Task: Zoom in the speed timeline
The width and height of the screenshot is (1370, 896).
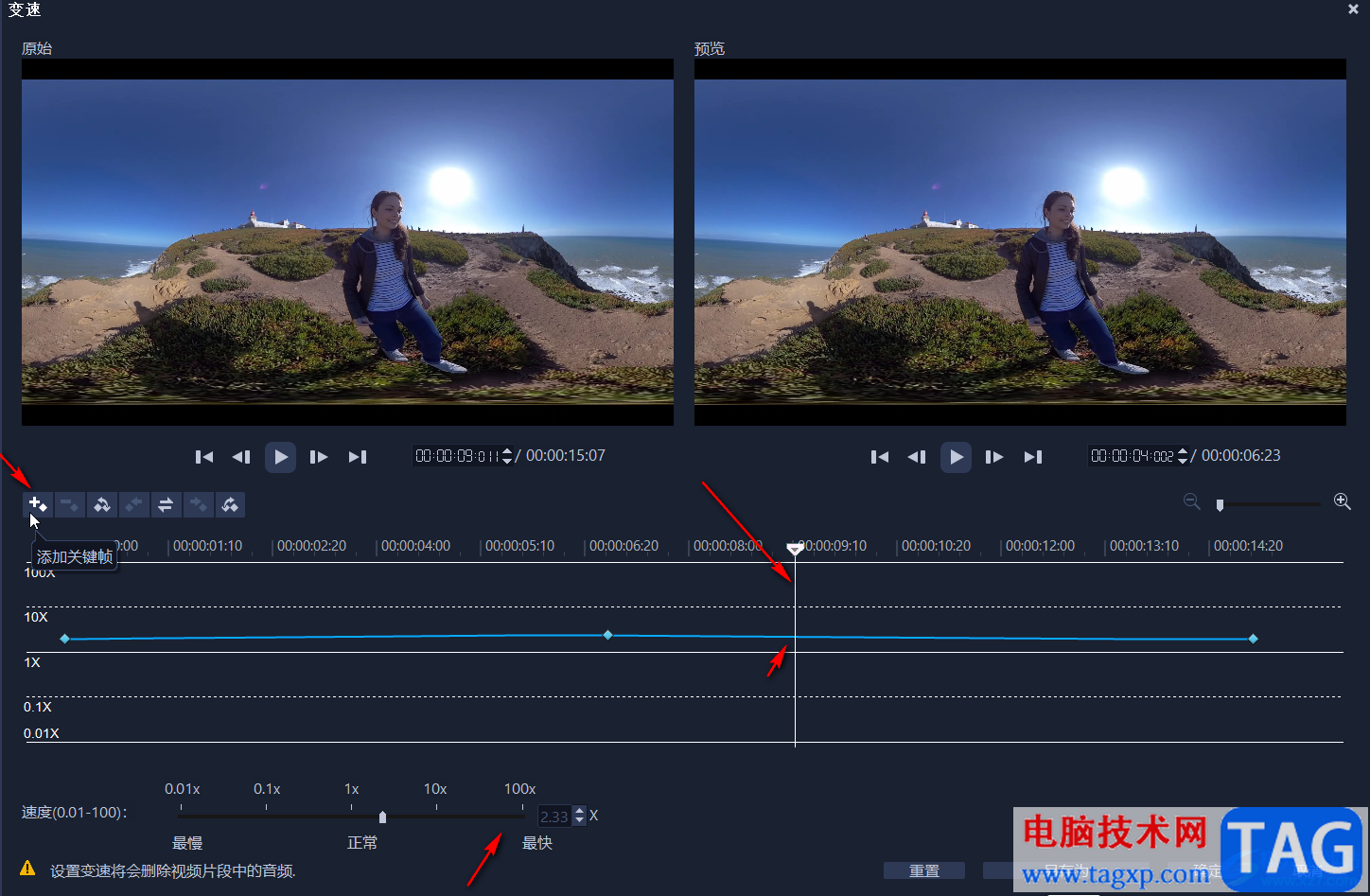Action: coord(1342,501)
